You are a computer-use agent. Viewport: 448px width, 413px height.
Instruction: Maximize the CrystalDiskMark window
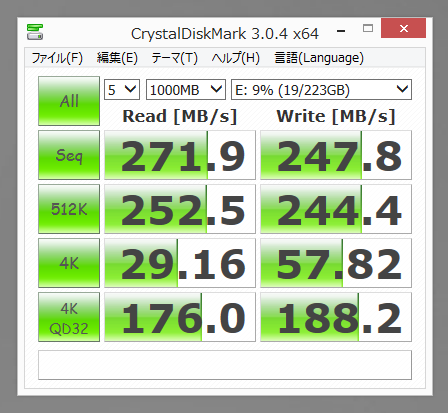click(368, 28)
